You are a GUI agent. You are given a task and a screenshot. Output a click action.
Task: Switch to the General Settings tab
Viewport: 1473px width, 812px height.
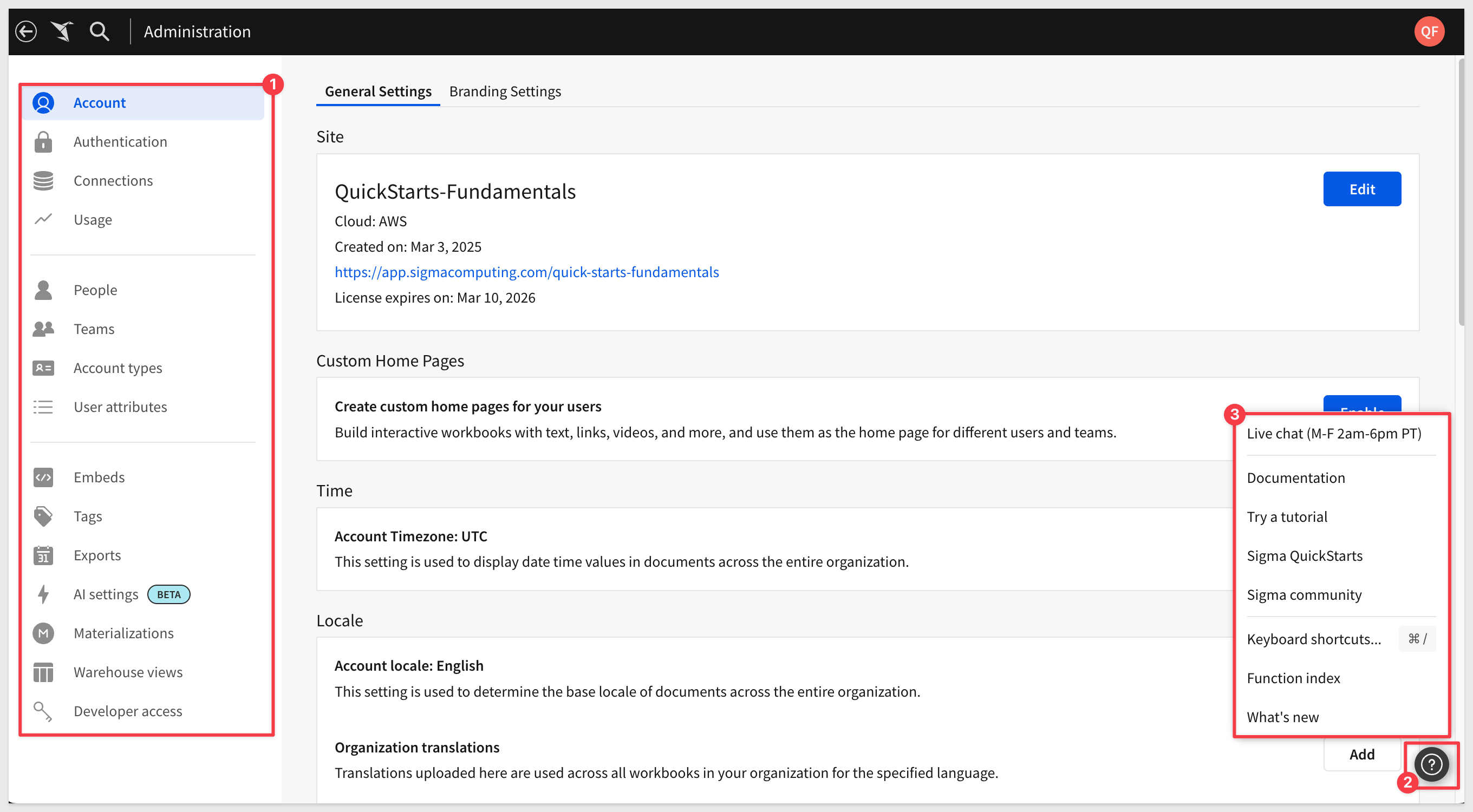(378, 91)
